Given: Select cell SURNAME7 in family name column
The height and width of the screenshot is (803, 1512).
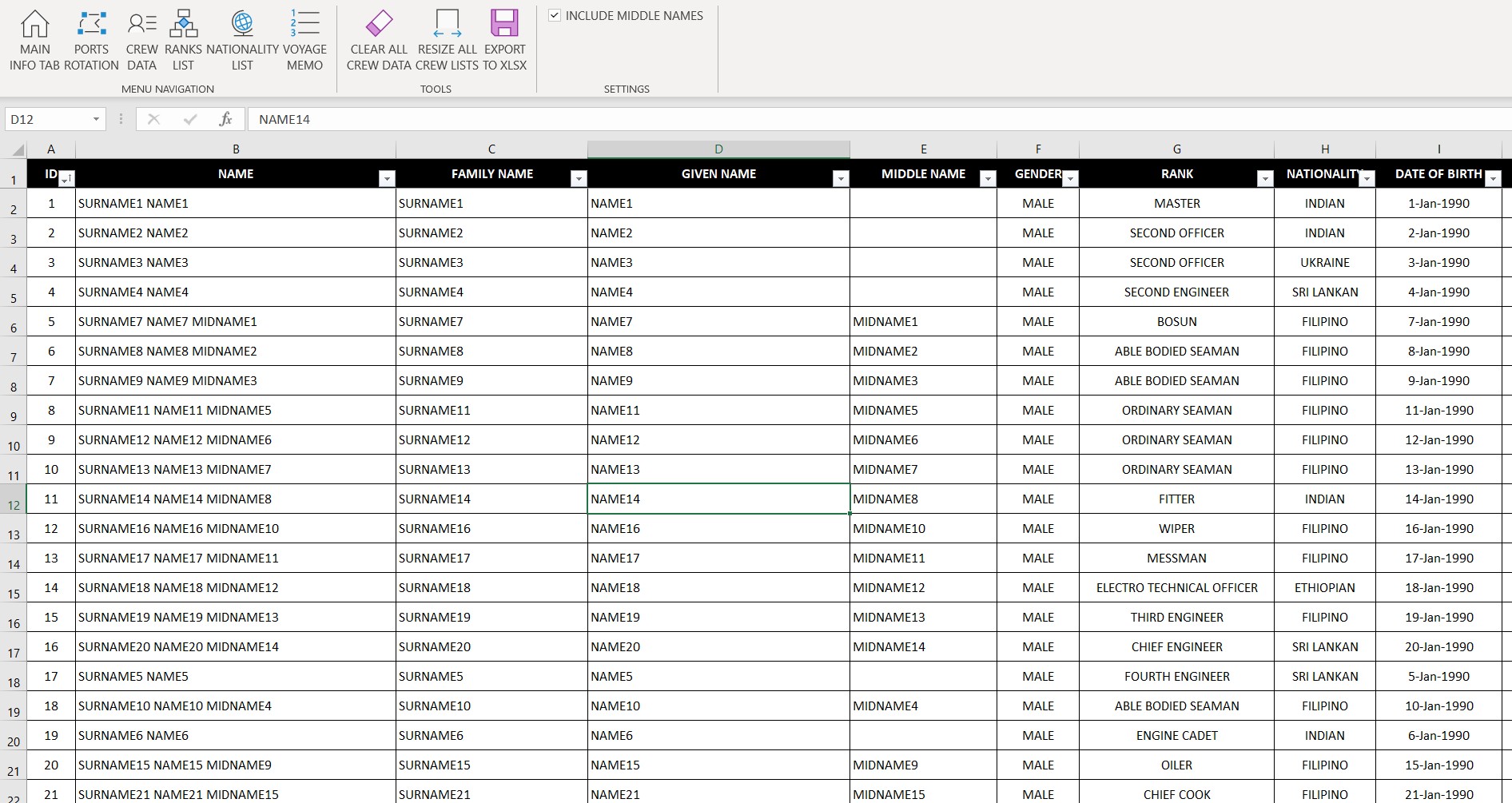Looking at the screenshot, I should [x=491, y=321].
